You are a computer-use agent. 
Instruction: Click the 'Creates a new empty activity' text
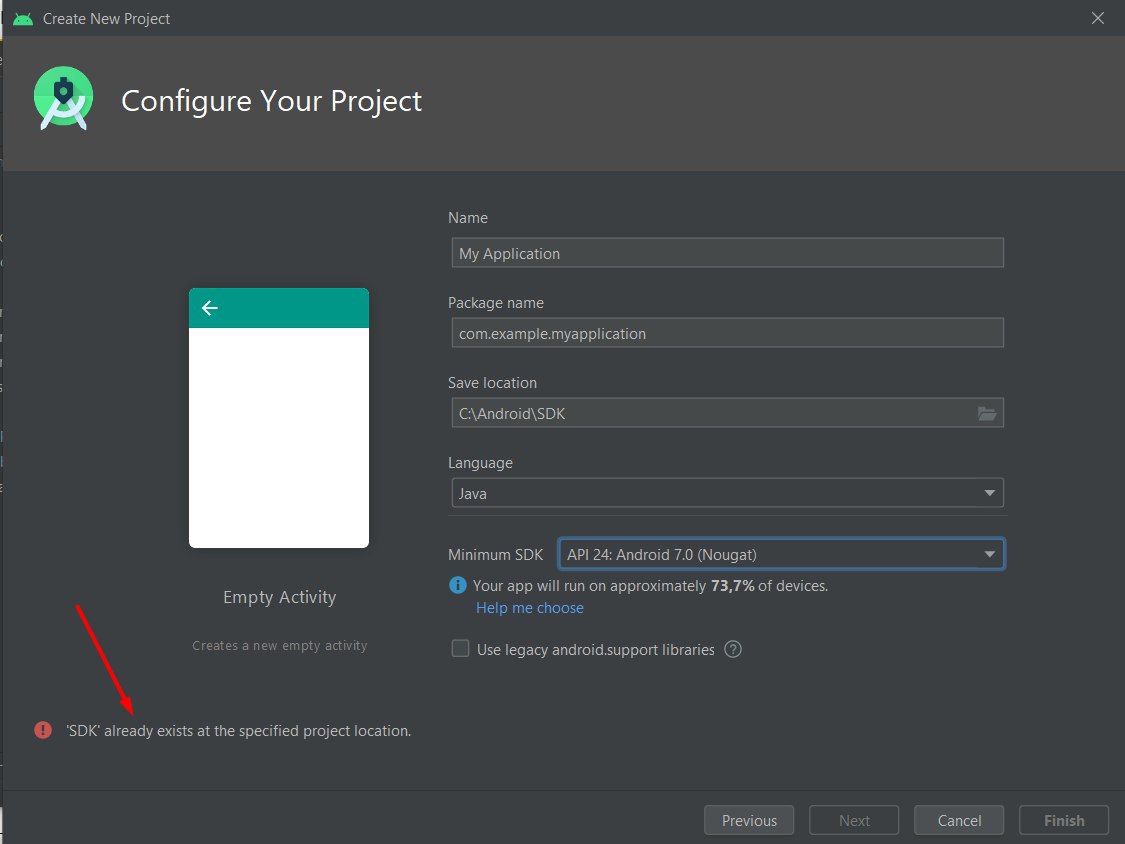pyautogui.click(x=280, y=645)
